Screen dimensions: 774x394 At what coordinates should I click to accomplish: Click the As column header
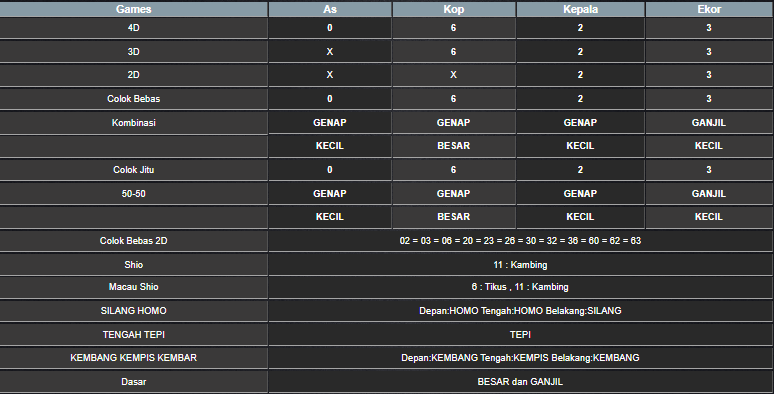click(330, 9)
